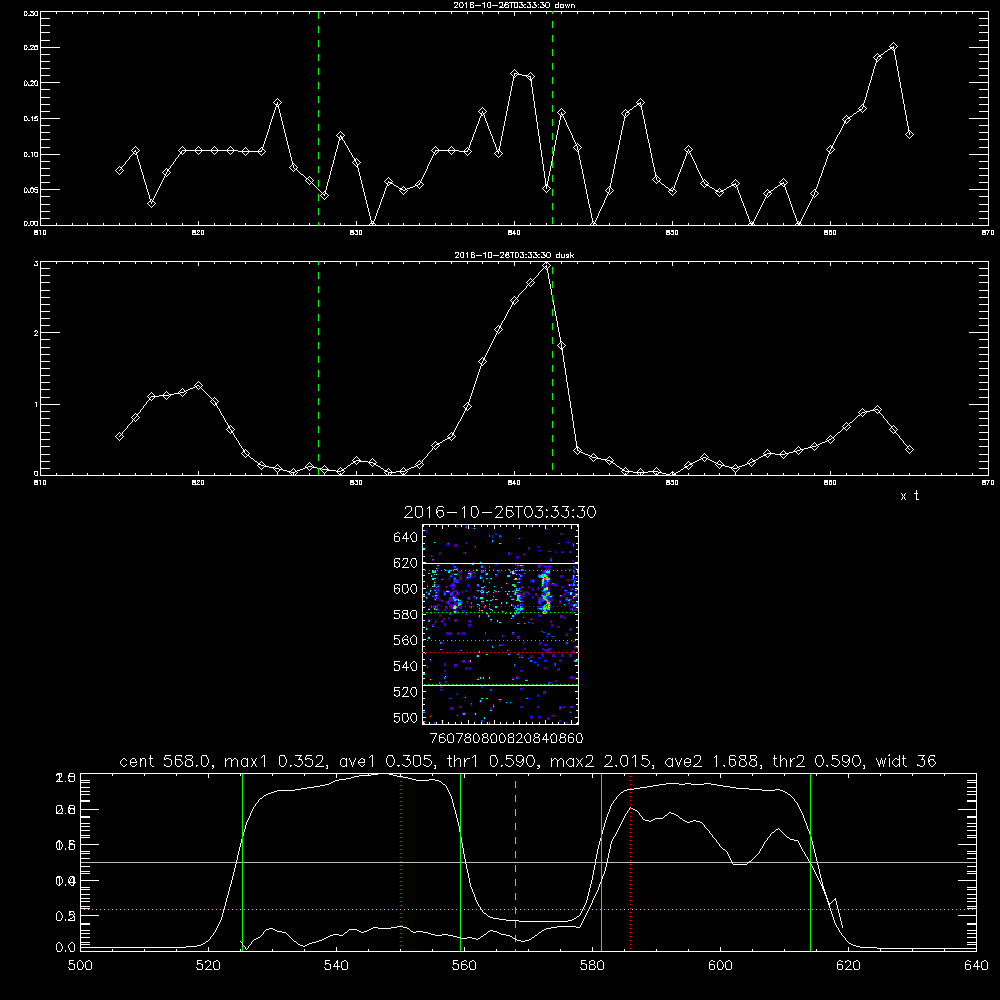Click the '760780800820840860' x-axis labels under heatmap
Image resolution: width=1000 pixels, height=1000 pixels.
506,738
